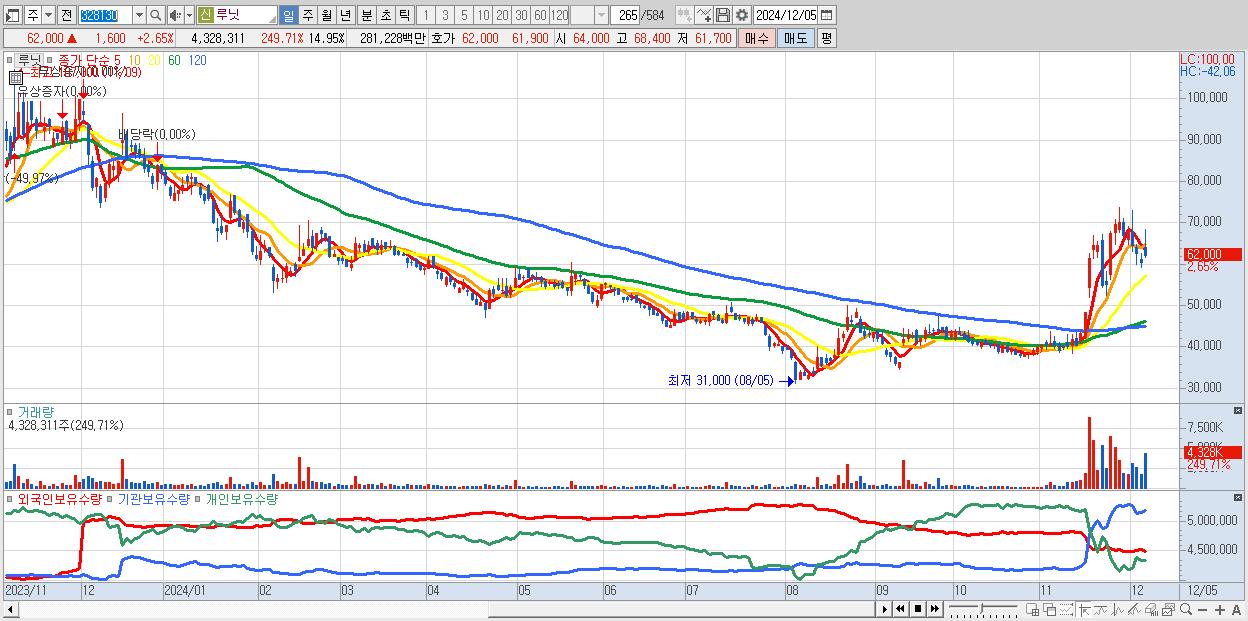Open chart settings gear icon

point(742,15)
